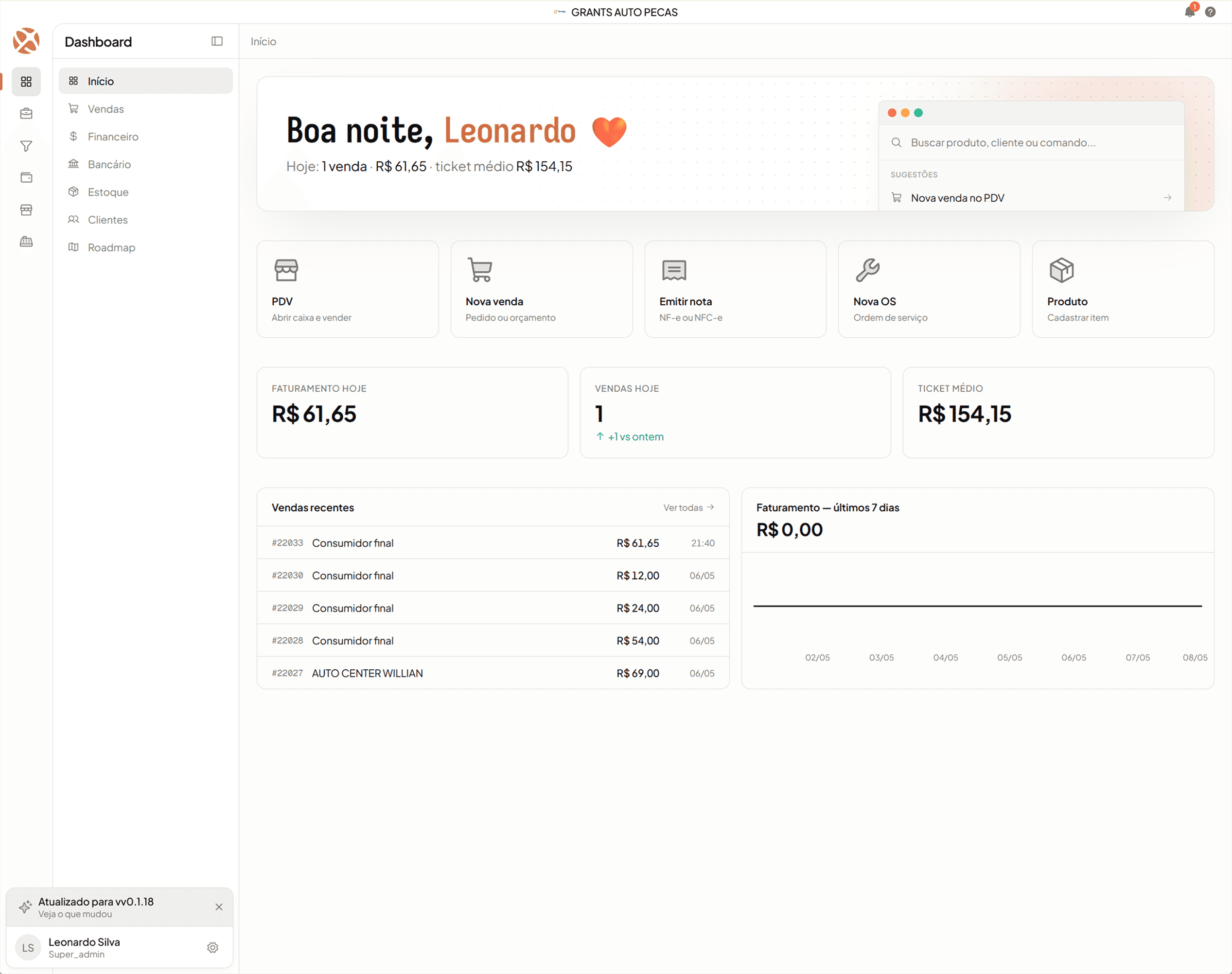This screenshot has width=1232, height=974.
Task: Click arrow next to Nova venda no PDV
Action: [x=1167, y=198]
